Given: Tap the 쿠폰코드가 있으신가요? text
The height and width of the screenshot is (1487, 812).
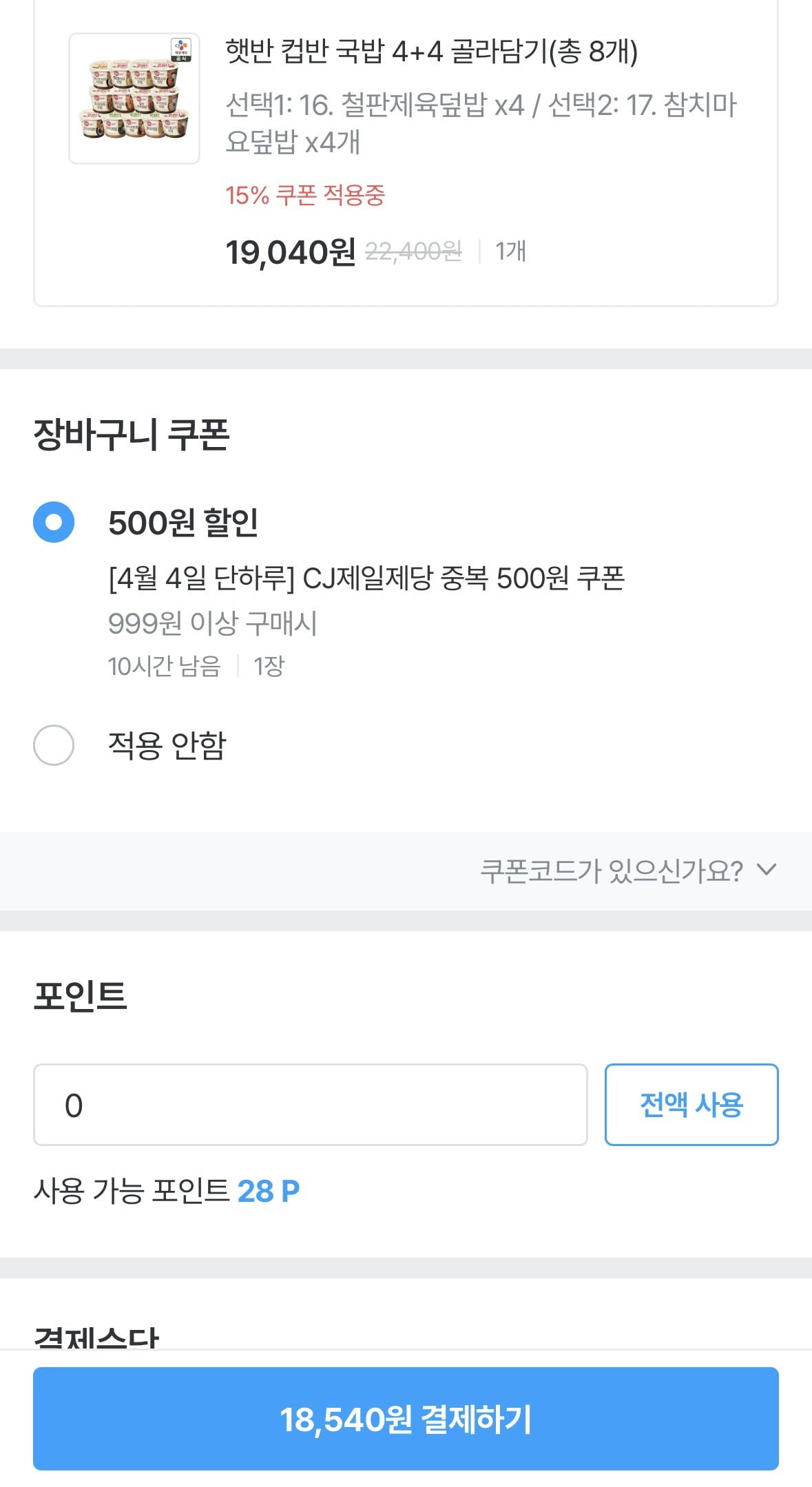Looking at the screenshot, I should tap(611, 871).
